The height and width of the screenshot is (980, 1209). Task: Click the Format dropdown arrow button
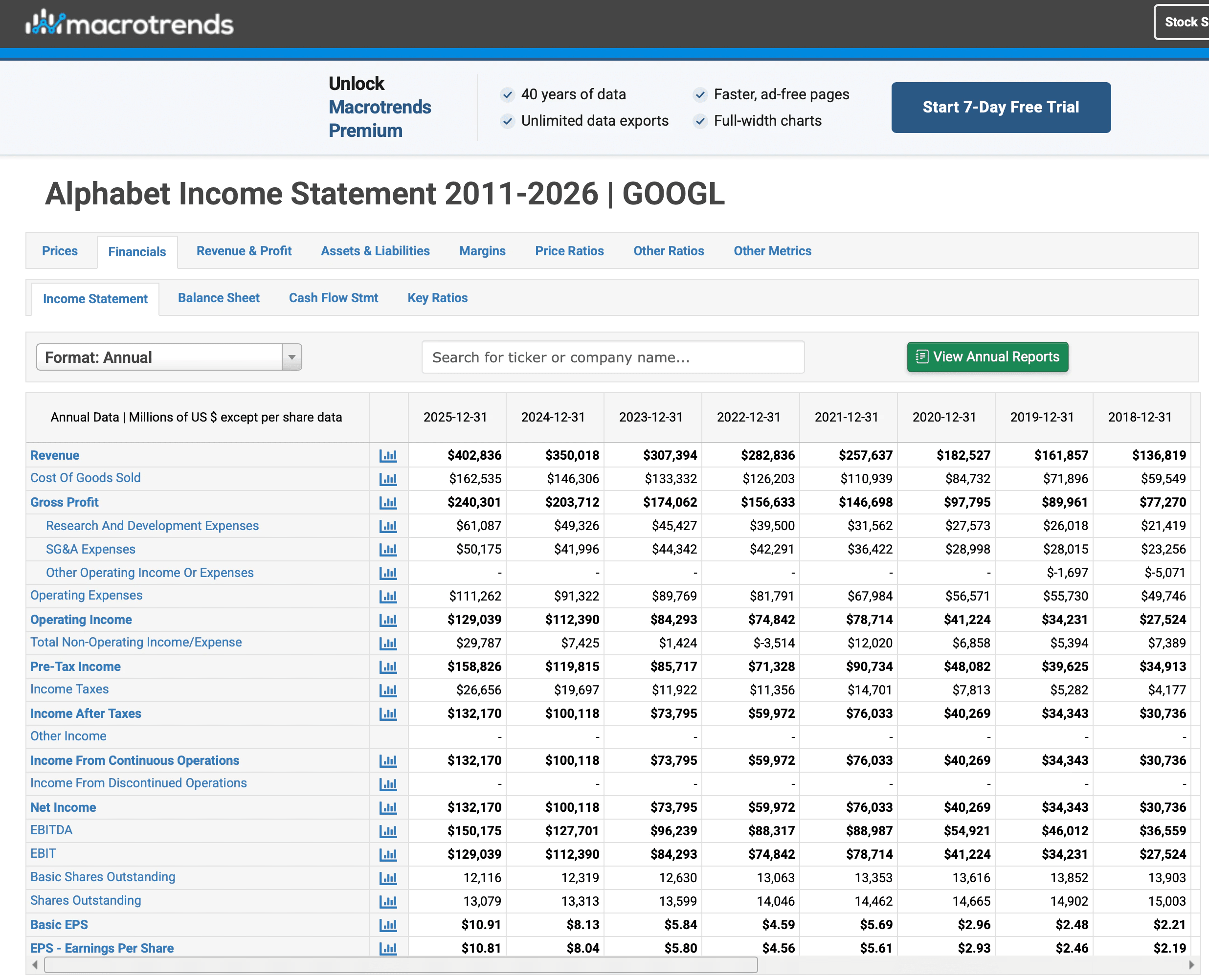292,357
